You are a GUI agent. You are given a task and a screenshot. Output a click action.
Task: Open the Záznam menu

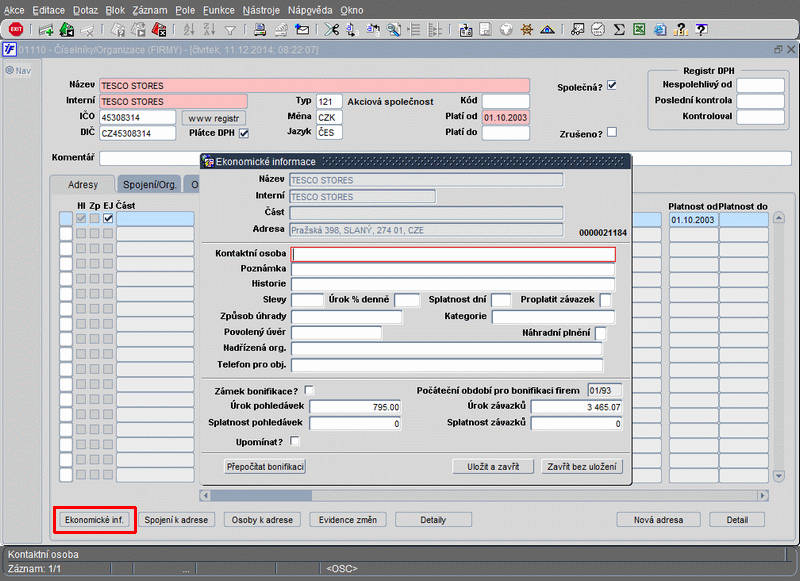[x=149, y=10]
